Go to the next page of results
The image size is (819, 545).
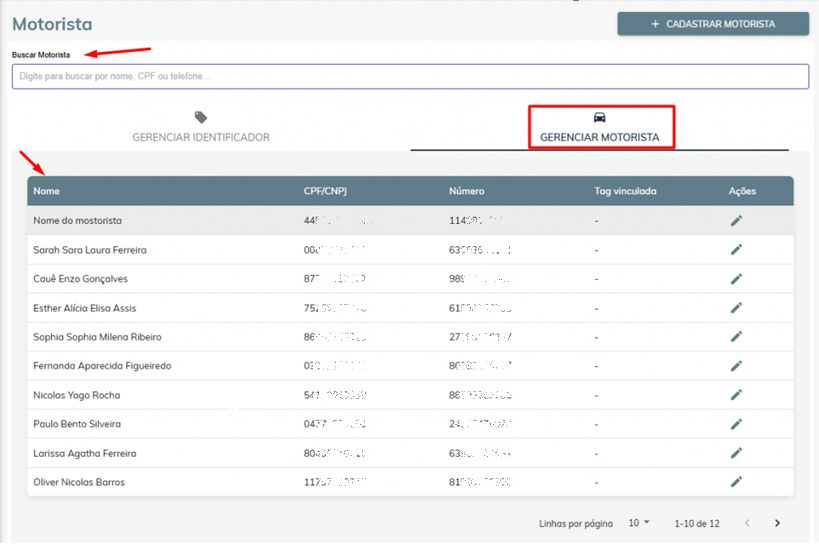point(777,523)
